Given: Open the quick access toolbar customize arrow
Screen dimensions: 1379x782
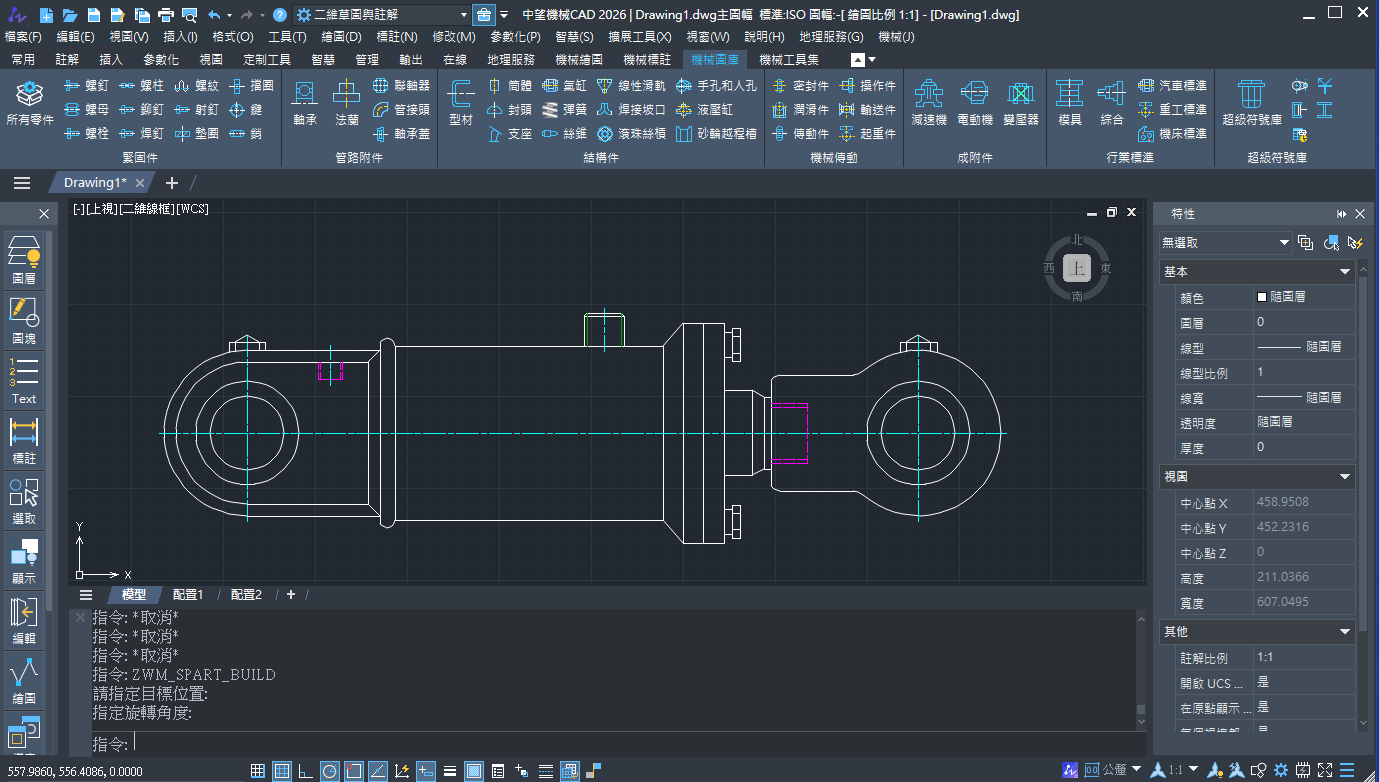Looking at the screenshot, I should (503, 15).
